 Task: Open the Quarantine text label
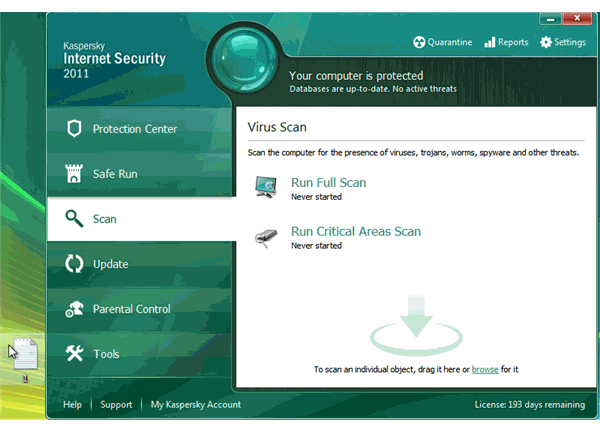pyautogui.click(x=450, y=42)
